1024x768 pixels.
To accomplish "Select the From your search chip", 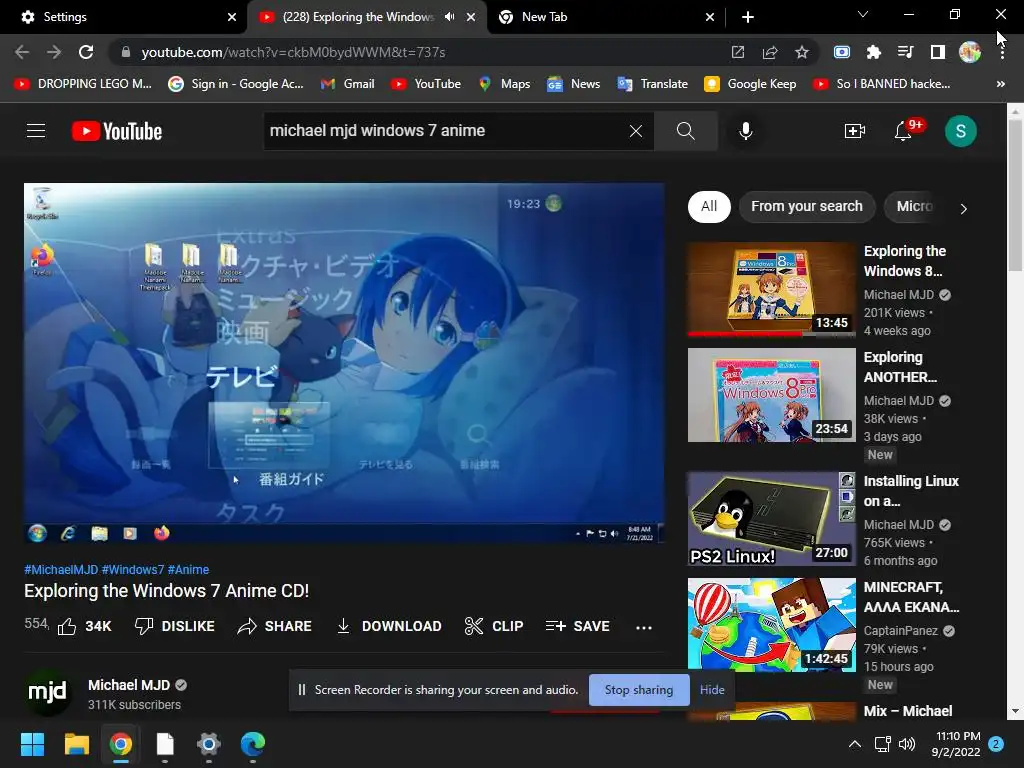I will 807,207.
